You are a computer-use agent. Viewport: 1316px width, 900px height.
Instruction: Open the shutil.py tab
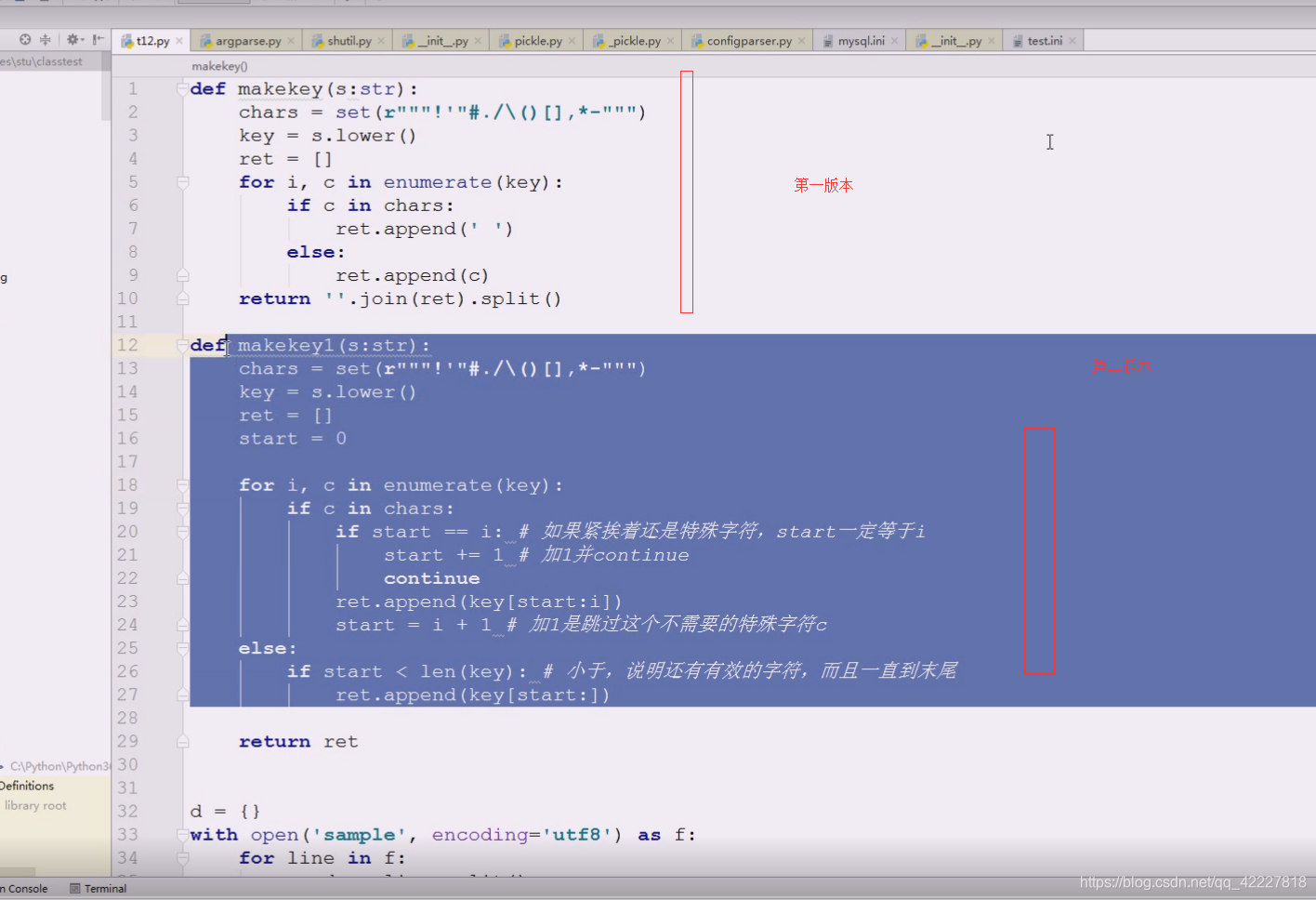[349, 41]
